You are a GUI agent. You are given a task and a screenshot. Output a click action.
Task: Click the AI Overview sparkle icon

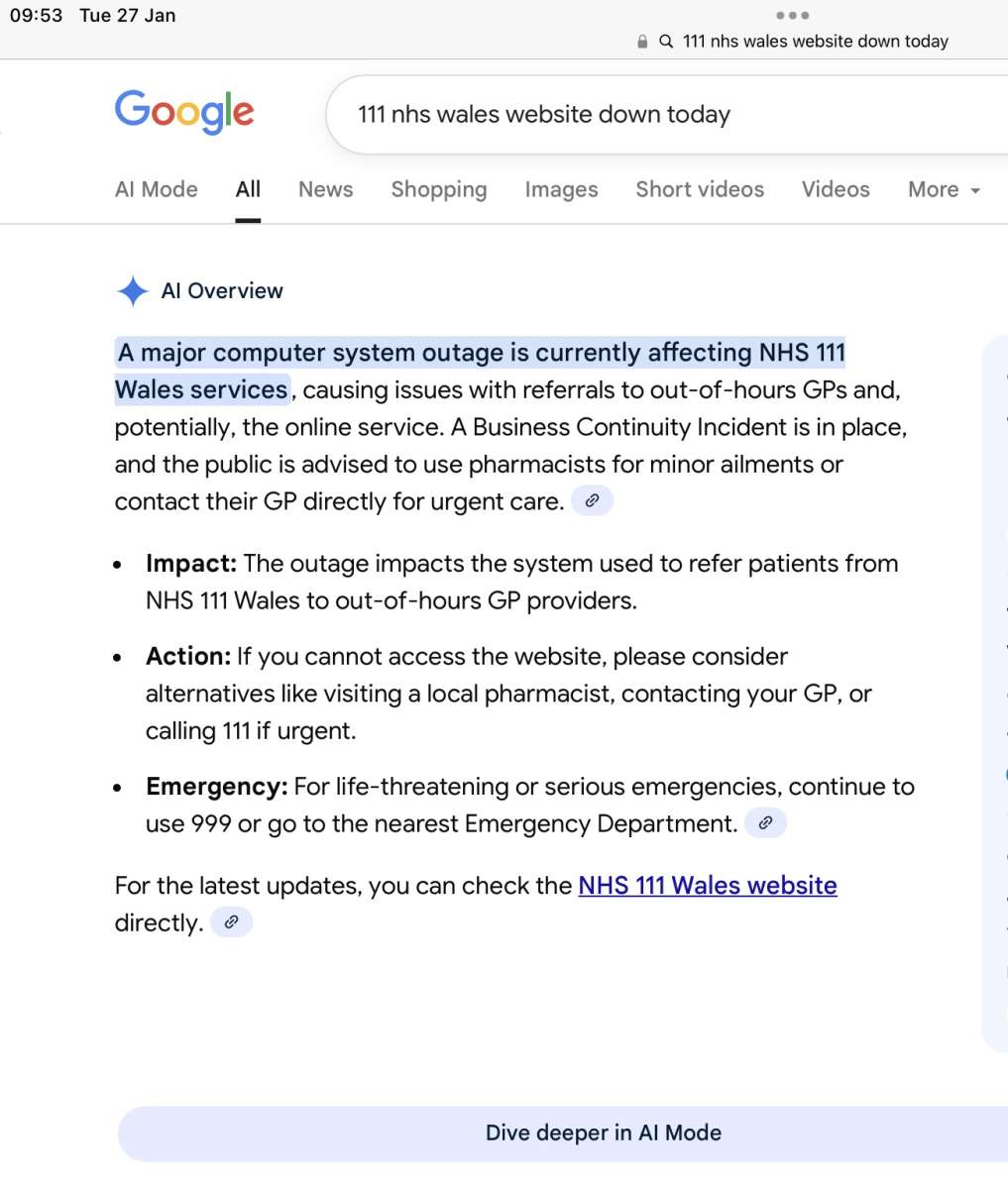pyautogui.click(x=133, y=291)
